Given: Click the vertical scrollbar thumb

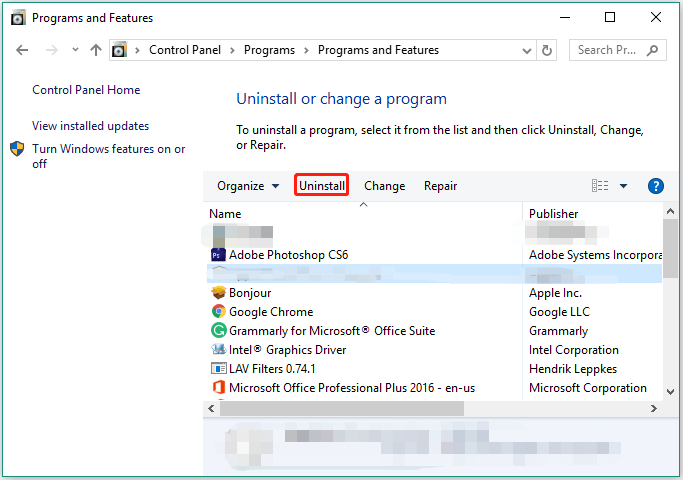Looking at the screenshot, I should tap(670, 248).
